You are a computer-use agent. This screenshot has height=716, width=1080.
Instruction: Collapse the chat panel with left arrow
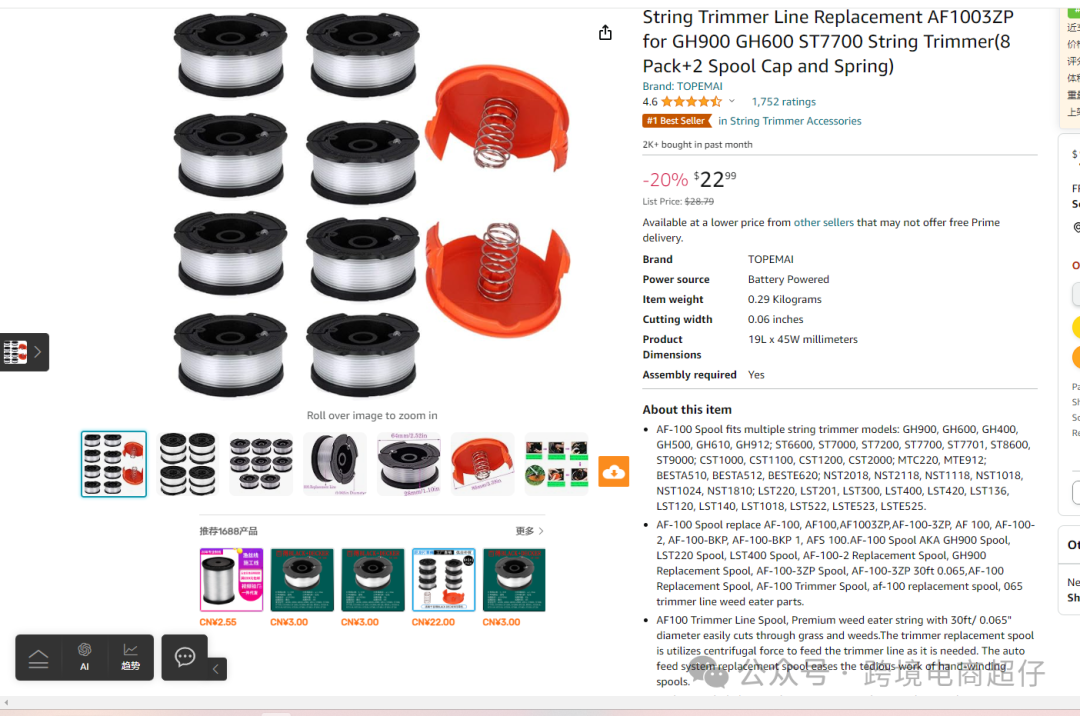[216, 668]
